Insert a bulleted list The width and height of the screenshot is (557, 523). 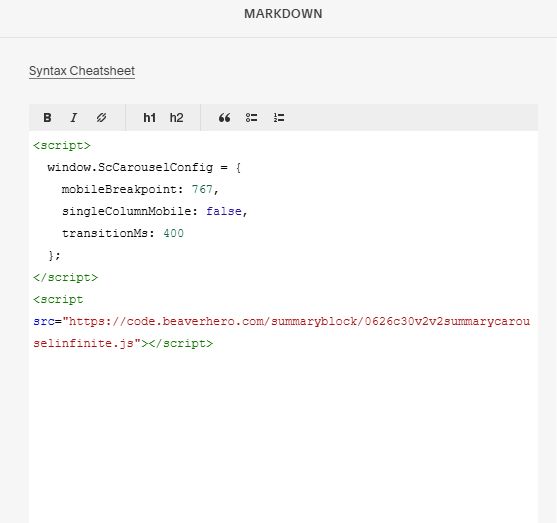[252, 118]
